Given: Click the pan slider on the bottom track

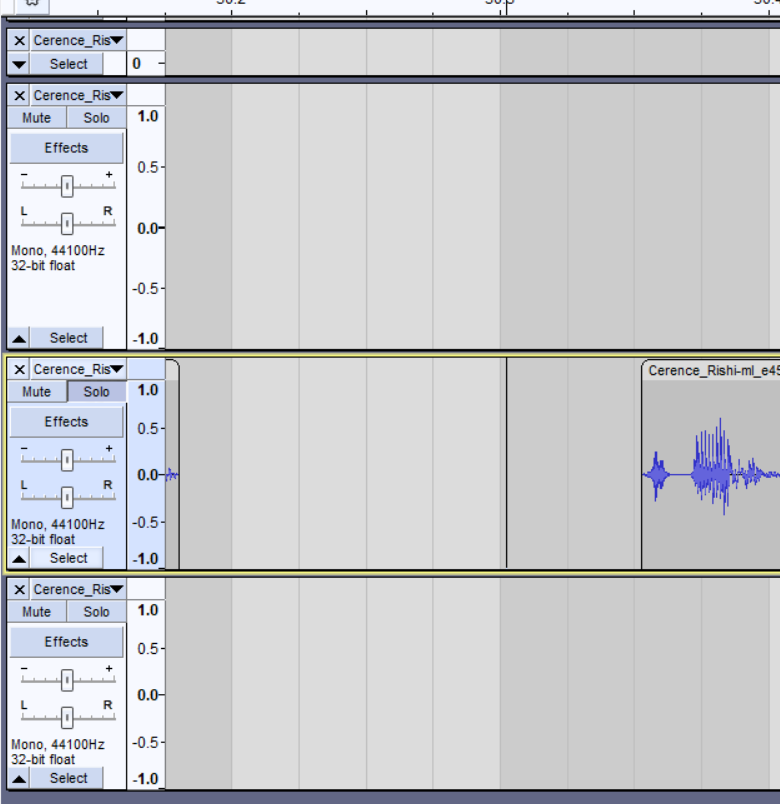Looking at the screenshot, I should [x=67, y=717].
